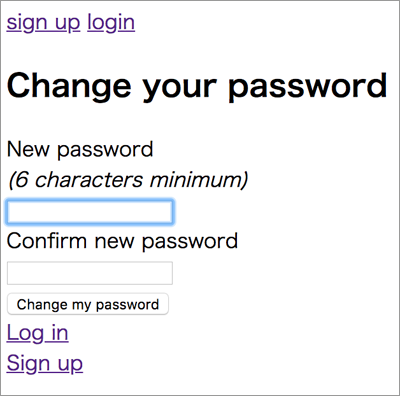Click the italic minimum characters note
Screen dimensions: 400x396
coord(128,180)
